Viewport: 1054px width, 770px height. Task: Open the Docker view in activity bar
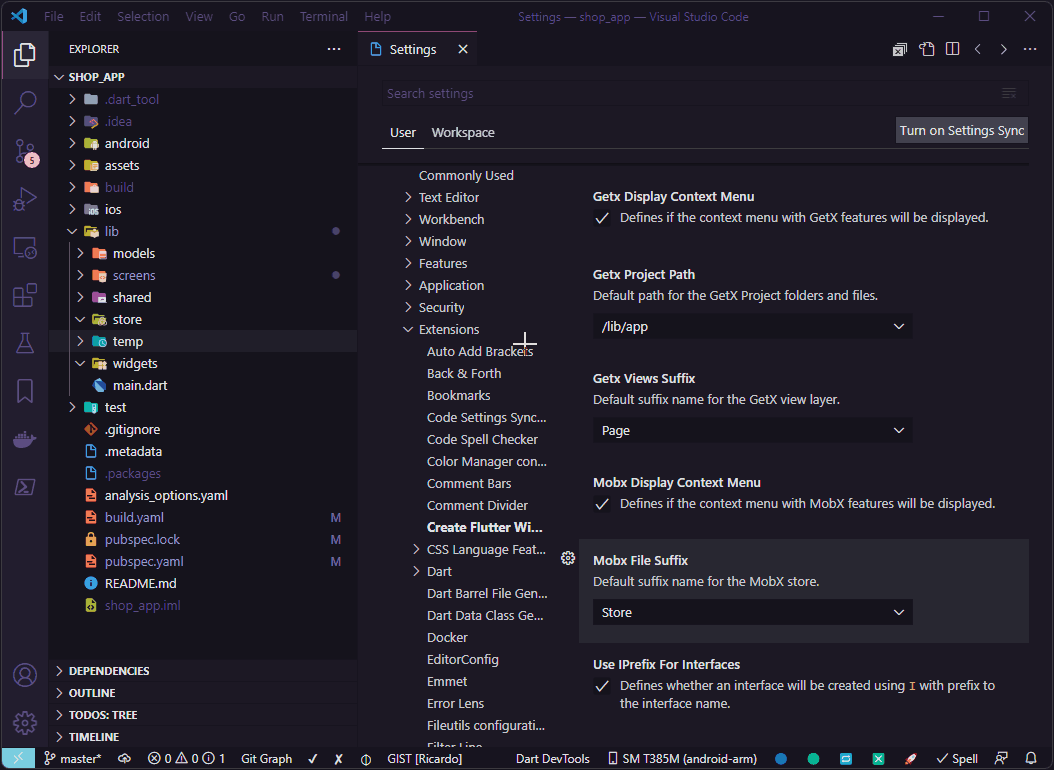pos(25,439)
